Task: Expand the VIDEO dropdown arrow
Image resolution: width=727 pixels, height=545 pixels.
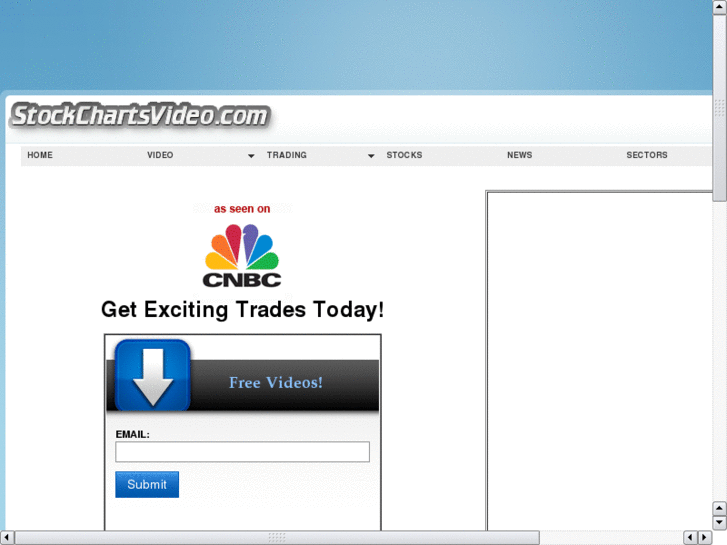Action: (x=251, y=156)
